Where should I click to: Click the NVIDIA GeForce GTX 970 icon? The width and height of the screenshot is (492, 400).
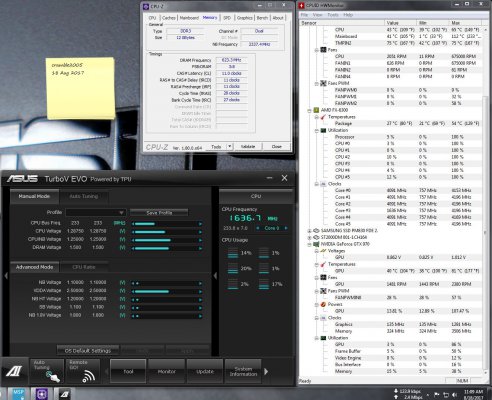click(316, 244)
